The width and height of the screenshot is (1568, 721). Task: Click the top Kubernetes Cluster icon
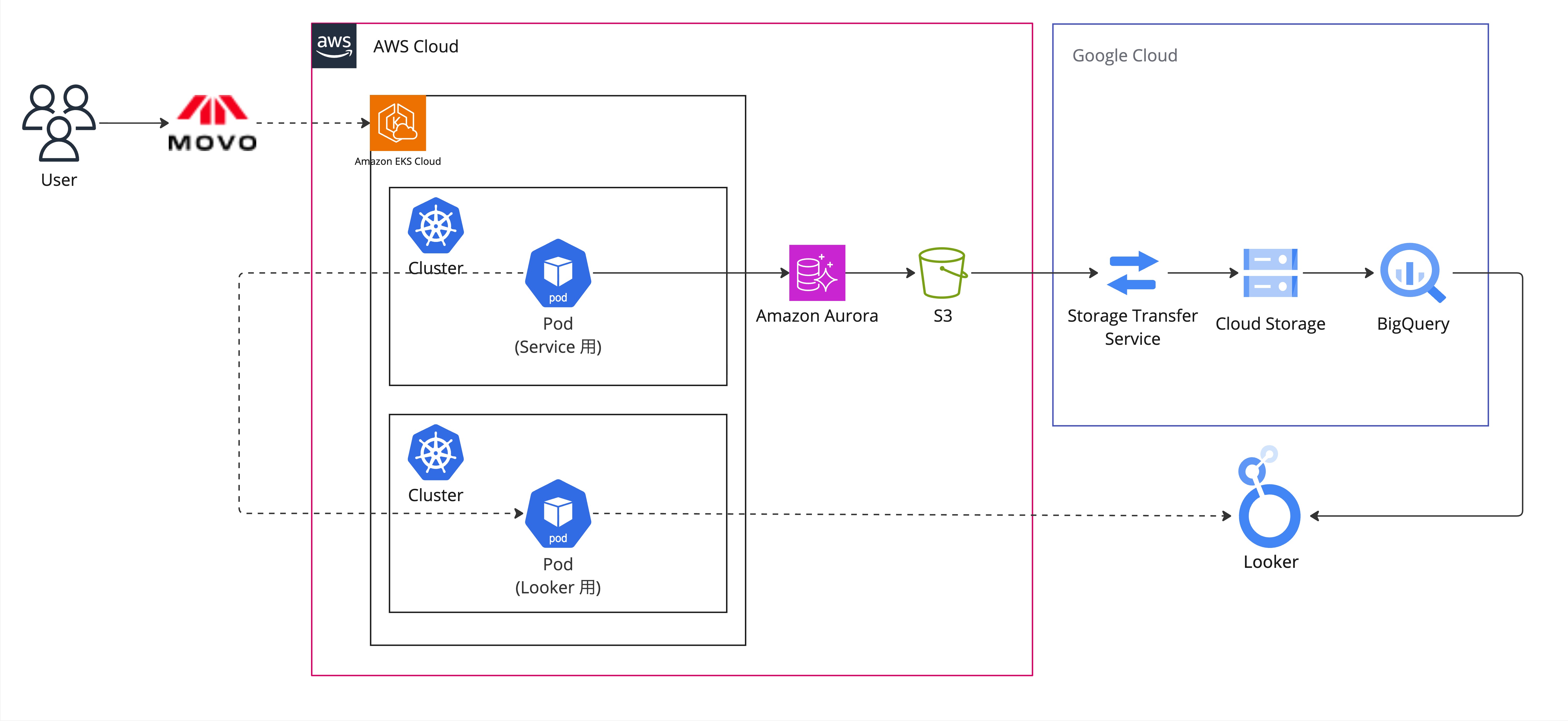click(436, 225)
